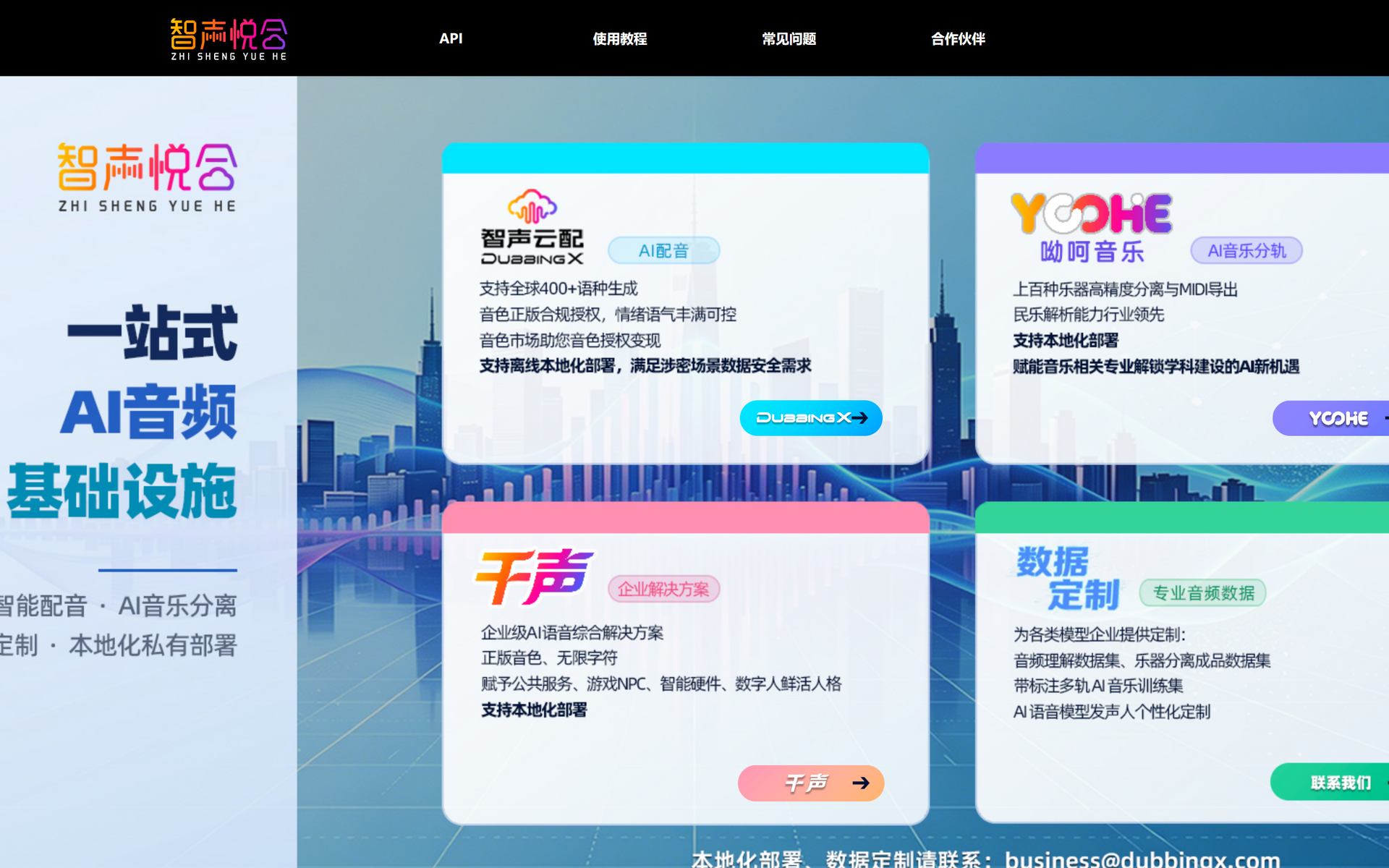Open the 常见问题 menu item
The width and height of the screenshot is (1389, 868).
tap(789, 39)
